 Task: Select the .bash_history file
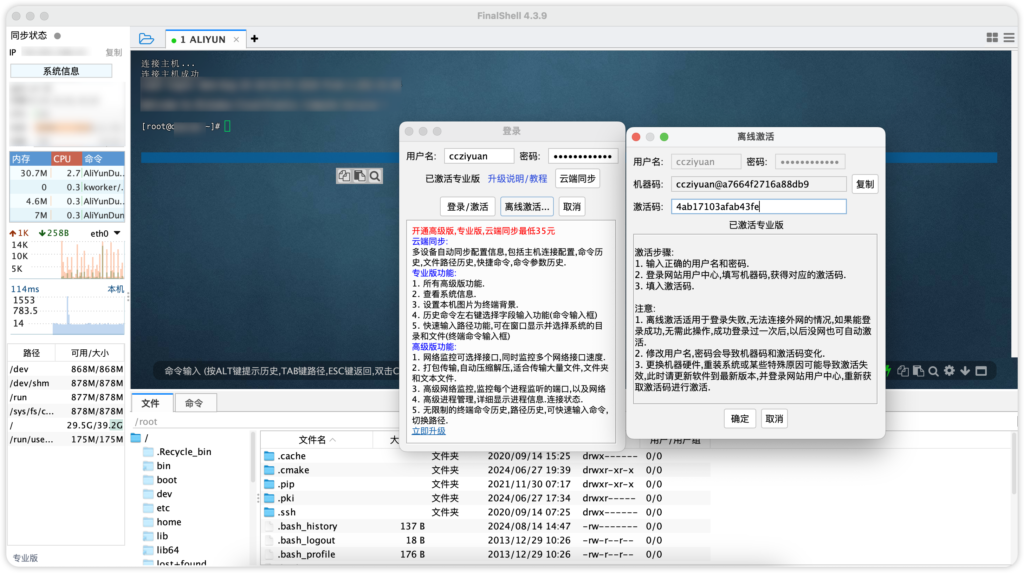coord(487,526)
